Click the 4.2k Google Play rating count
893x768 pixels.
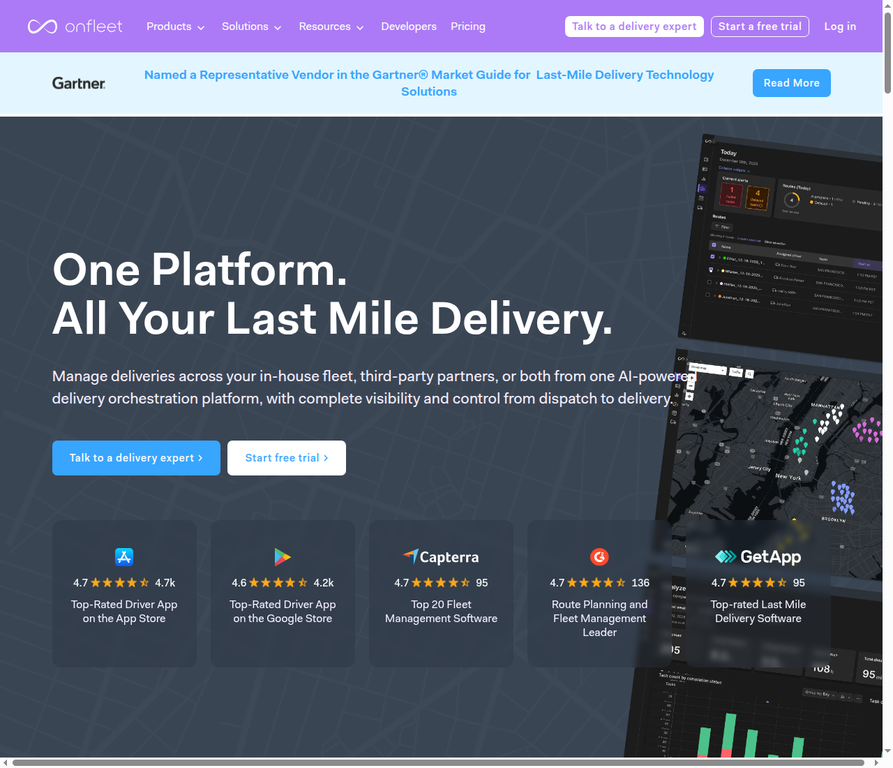click(x=323, y=583)
